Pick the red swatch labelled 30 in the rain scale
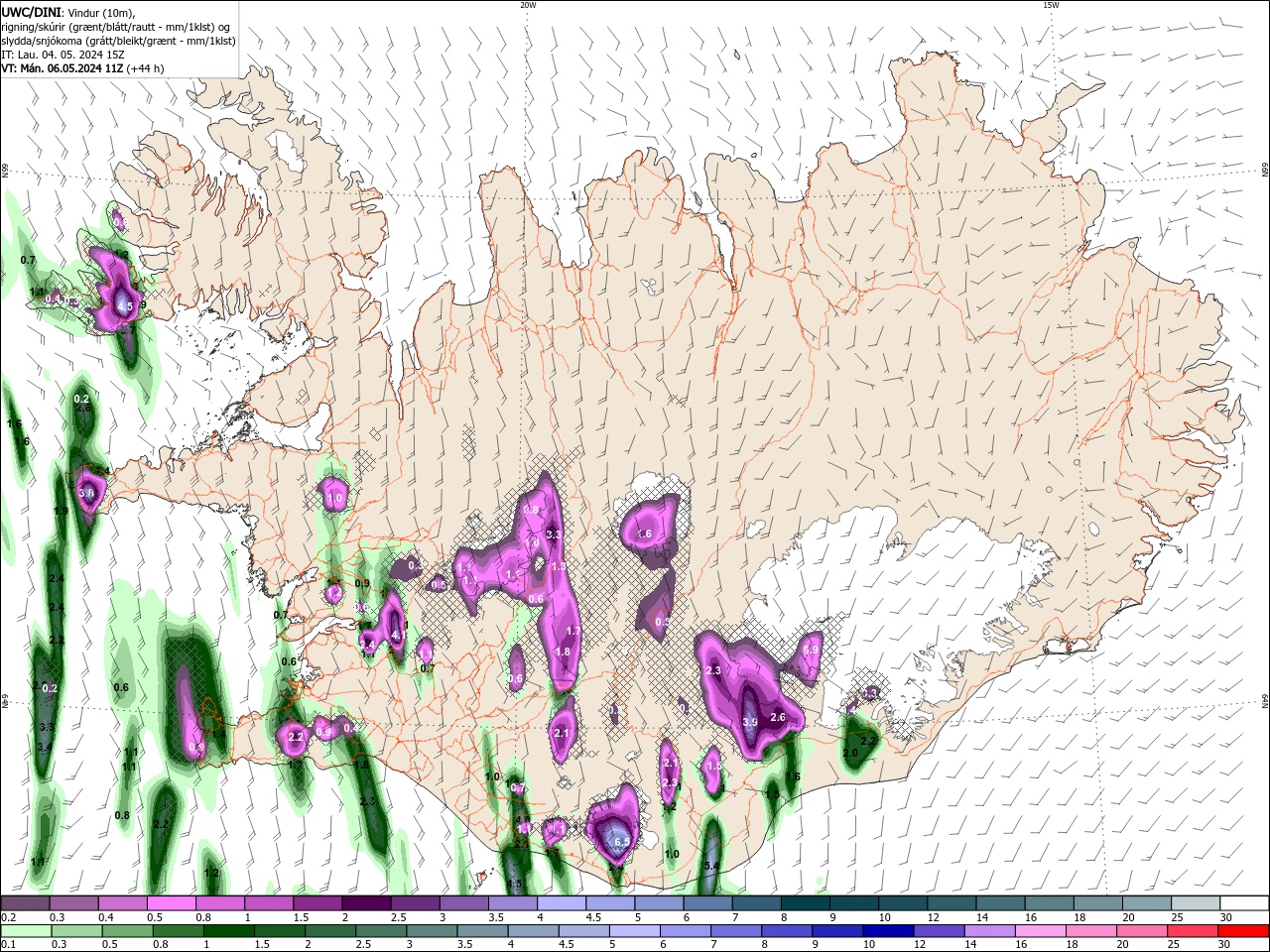The height and width of the screenshot is (952, 1270). [1244, 931]
